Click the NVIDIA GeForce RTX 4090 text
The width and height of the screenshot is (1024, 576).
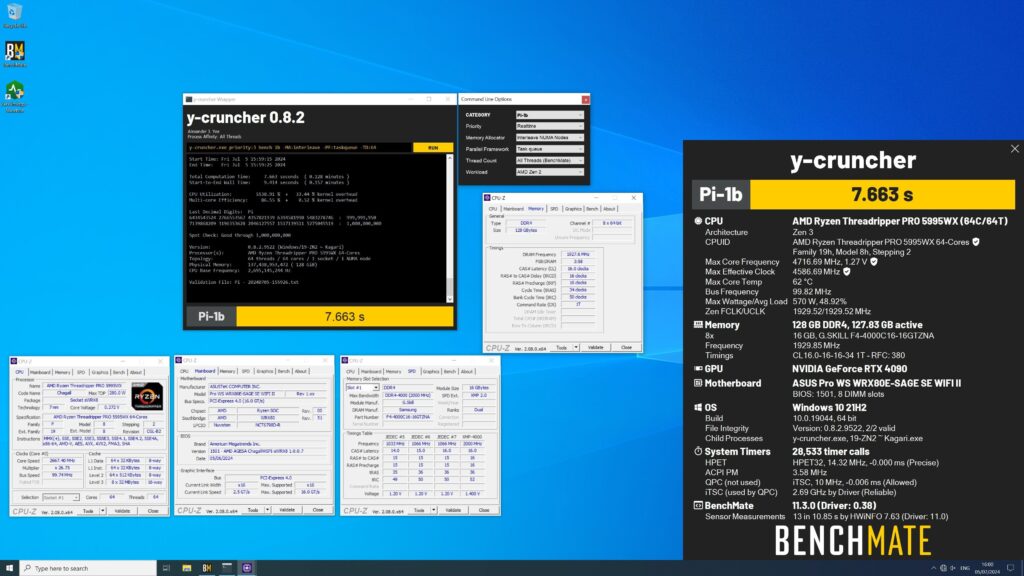coord(850,369)
